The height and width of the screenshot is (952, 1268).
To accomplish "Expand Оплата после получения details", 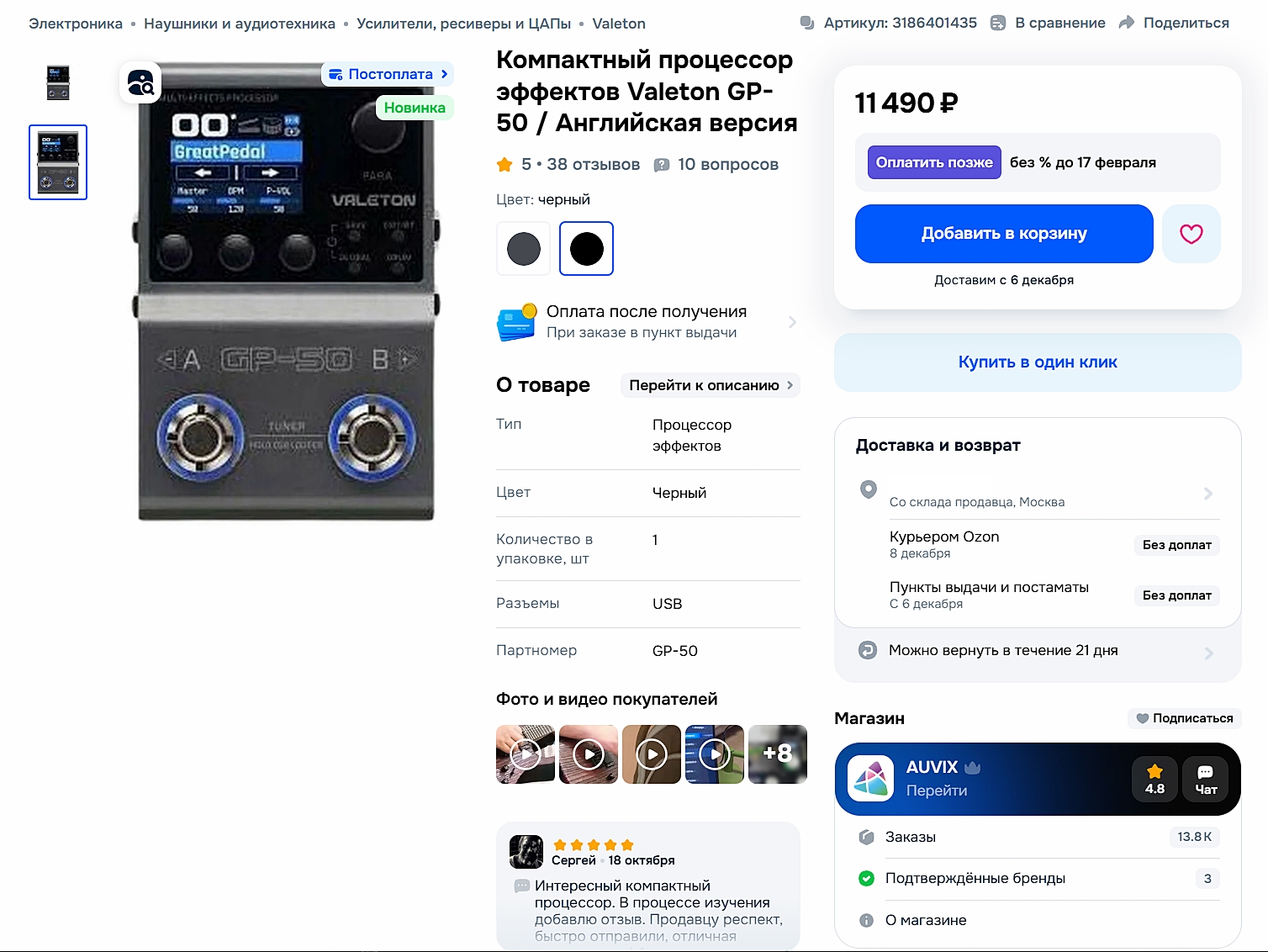I will coord(647,322).
